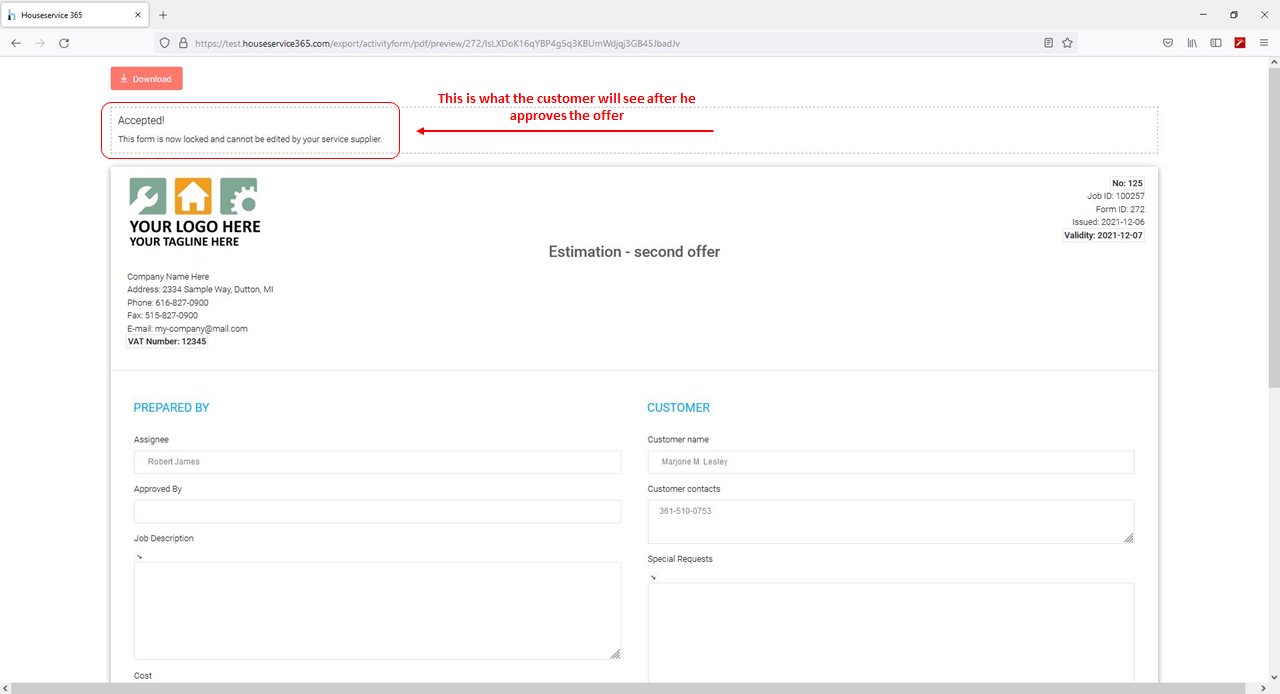Open a new browser tab

[163, 15]
